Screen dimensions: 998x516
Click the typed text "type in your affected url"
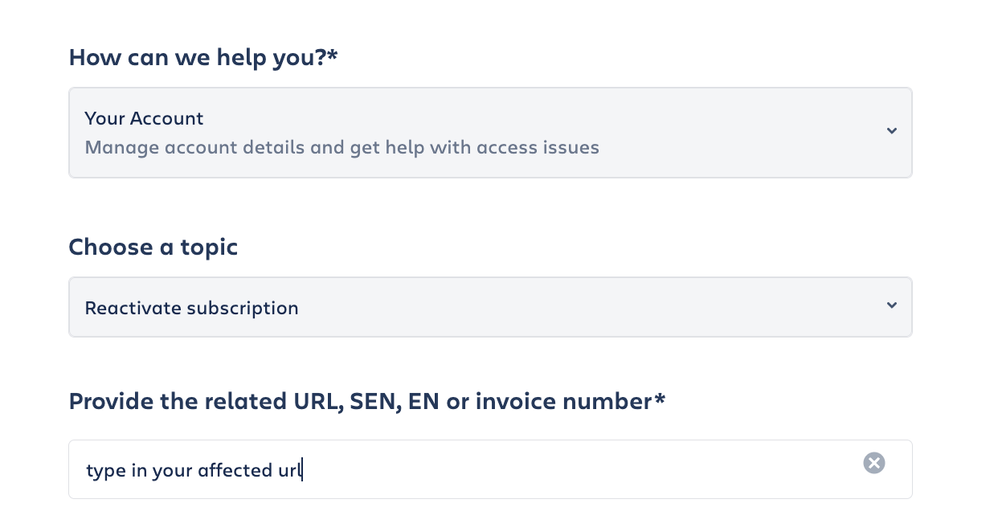pos(193,470)
